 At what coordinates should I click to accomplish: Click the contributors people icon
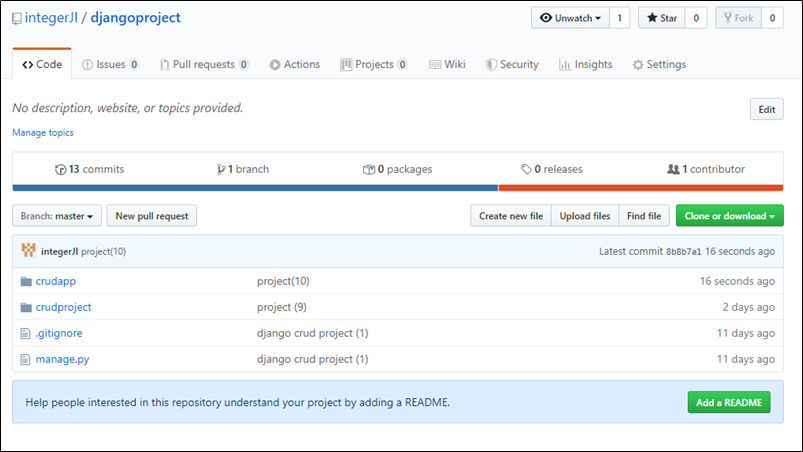pos(673,169)
